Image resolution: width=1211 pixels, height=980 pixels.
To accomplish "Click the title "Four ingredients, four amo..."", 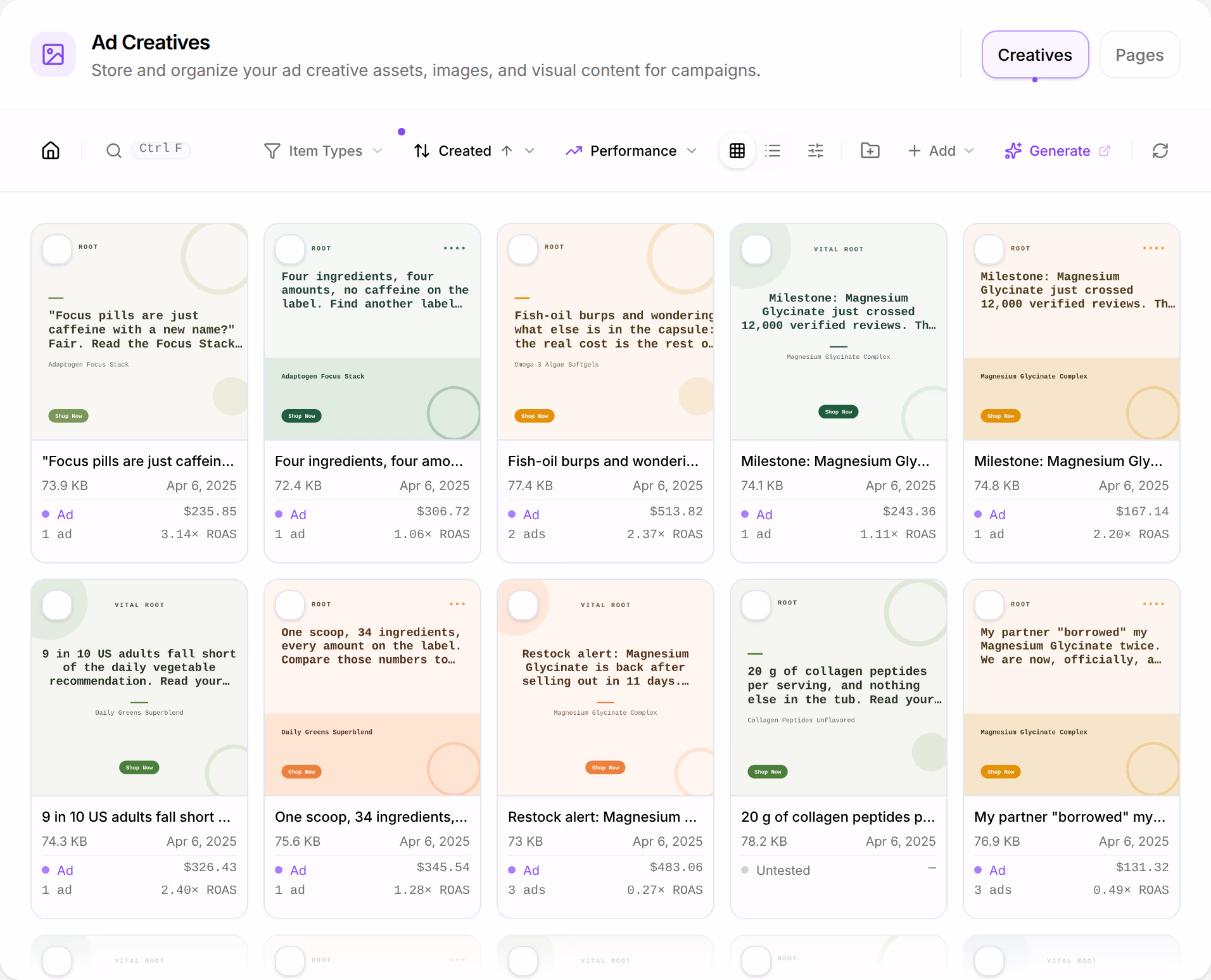I will pyautogui.click(x=369, y=462).
